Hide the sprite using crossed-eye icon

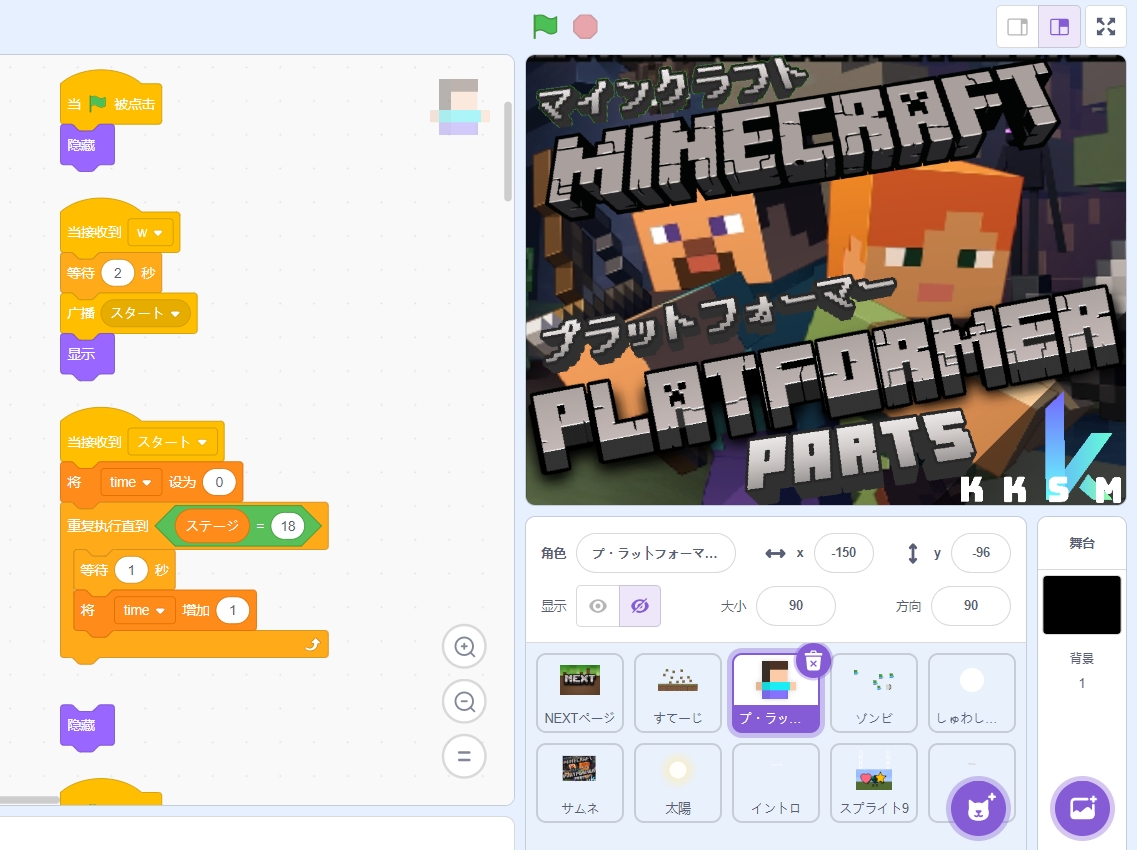point(640,606)
